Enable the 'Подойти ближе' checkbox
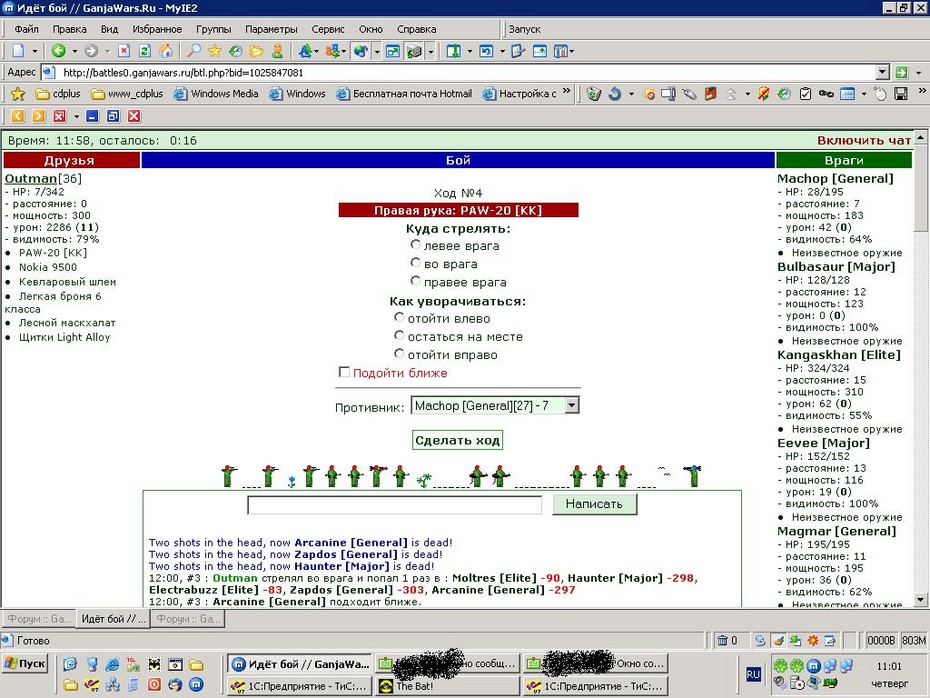The image size is (930, 698). pos(344,372)
